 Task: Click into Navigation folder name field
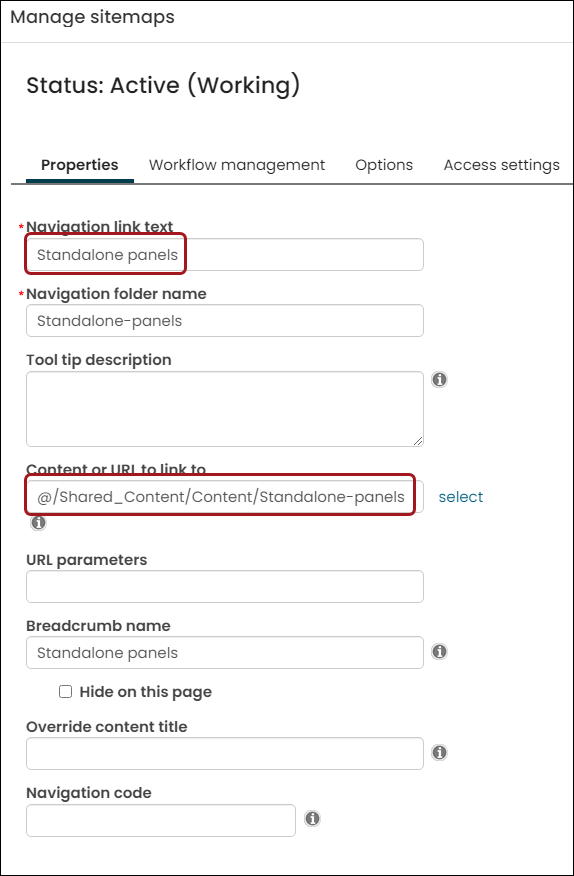tap(225, 321)
